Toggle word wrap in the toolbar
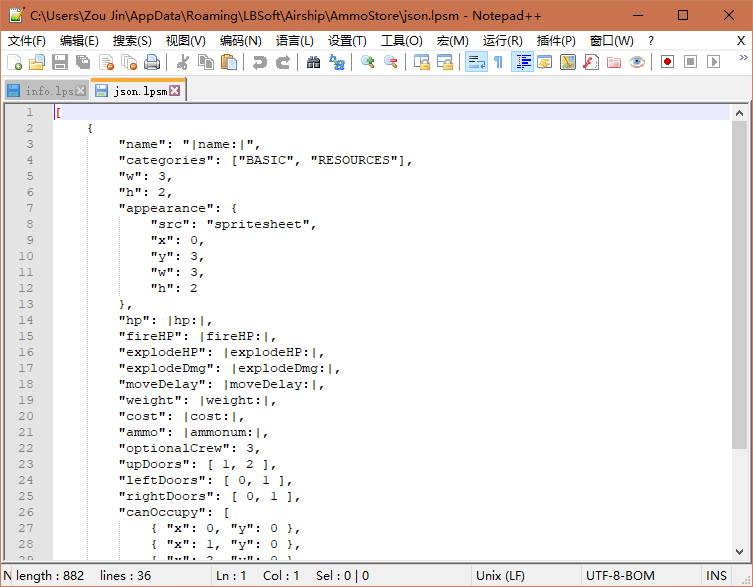 [476, 62]
